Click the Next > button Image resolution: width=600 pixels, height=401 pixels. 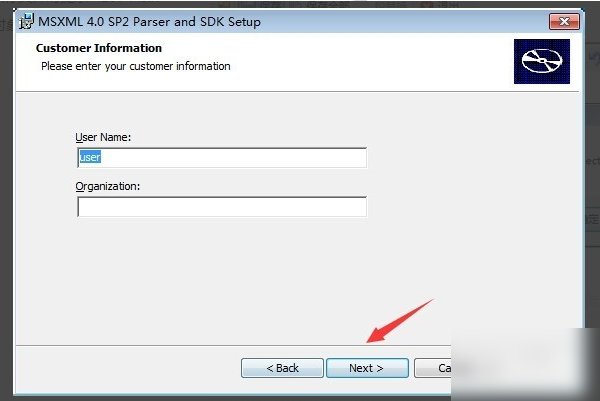[367, 368]
